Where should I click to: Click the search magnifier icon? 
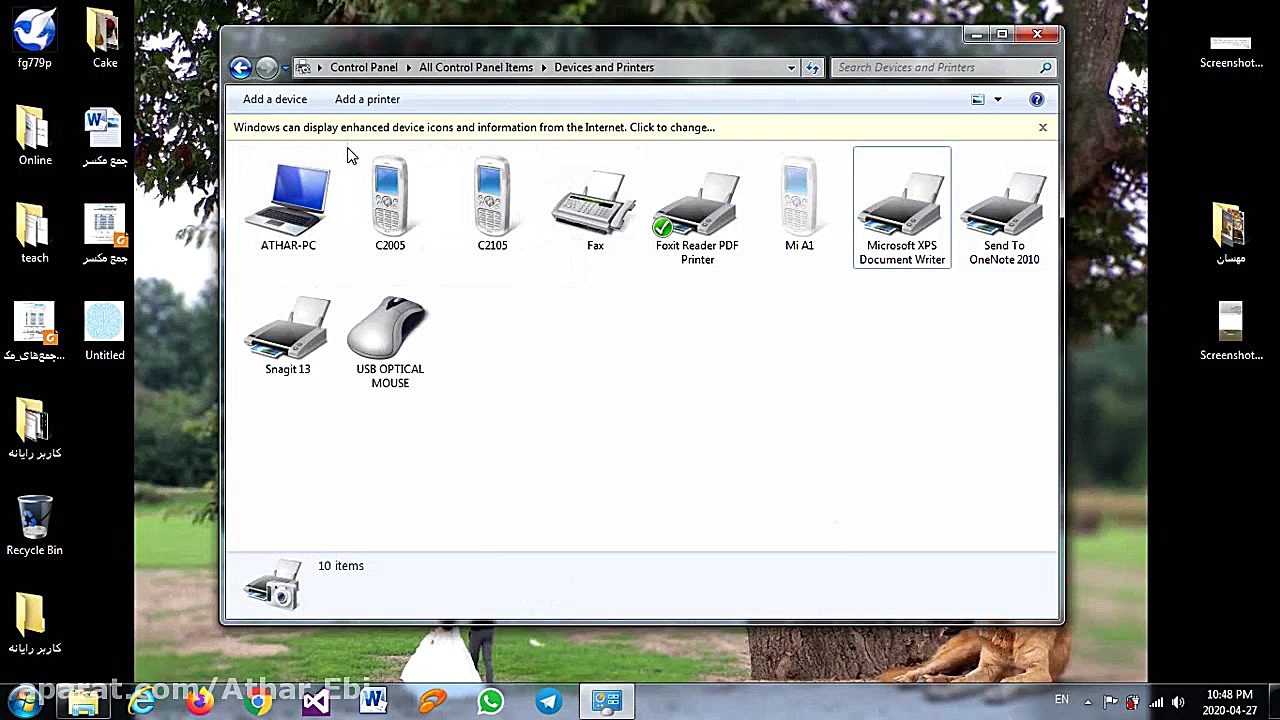click(1046, 68)
